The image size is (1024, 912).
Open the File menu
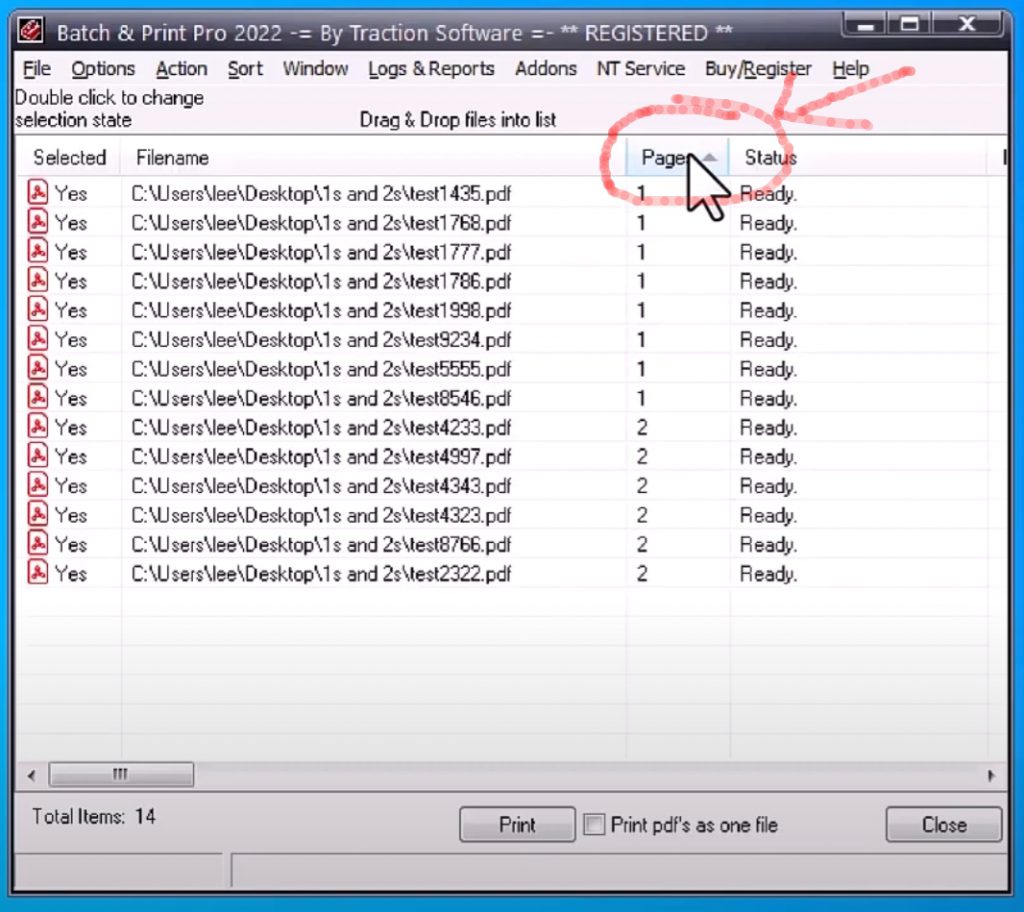point(36,69)
